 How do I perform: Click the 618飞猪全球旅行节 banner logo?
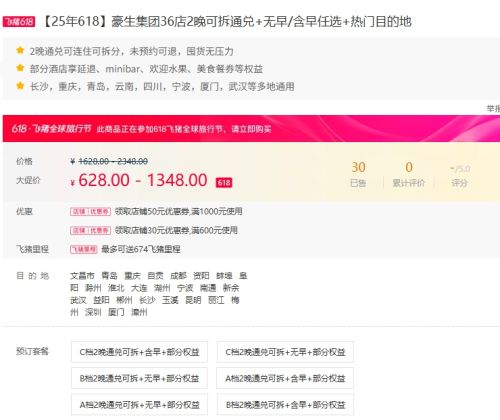[x=51, y=129]
